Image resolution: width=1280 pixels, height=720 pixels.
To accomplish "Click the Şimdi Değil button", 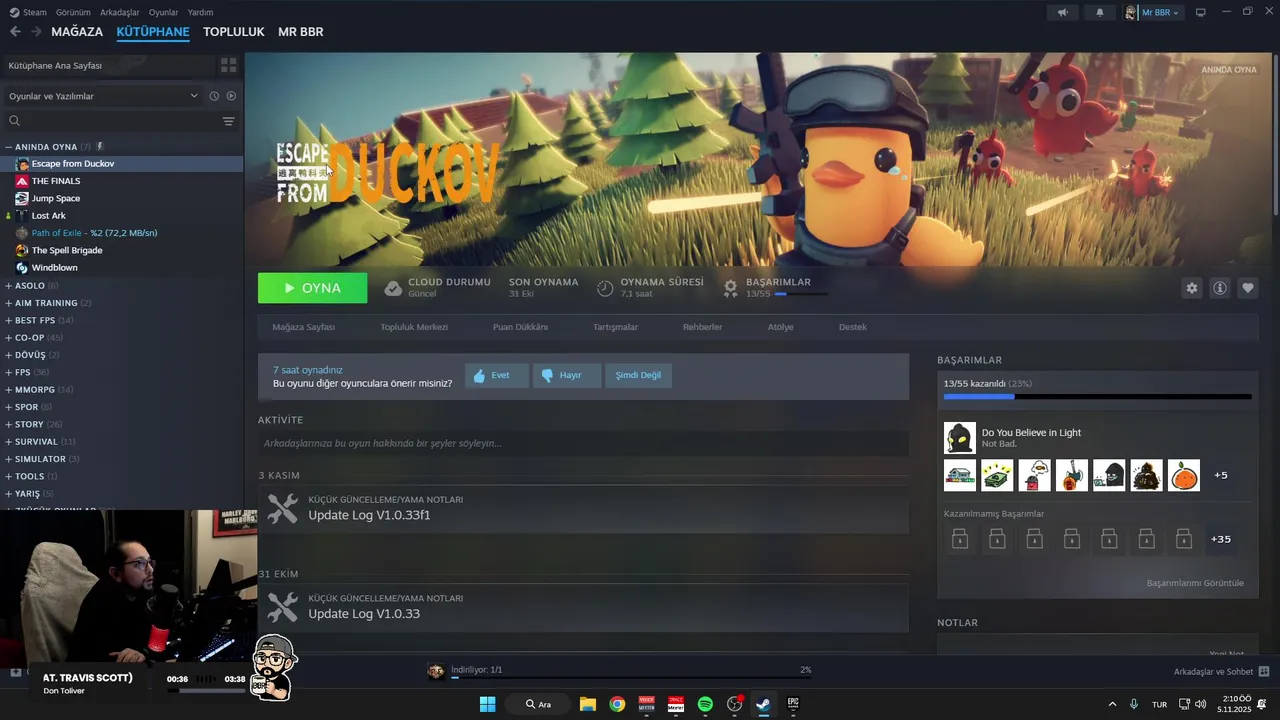I will click(x=638, y=375).
